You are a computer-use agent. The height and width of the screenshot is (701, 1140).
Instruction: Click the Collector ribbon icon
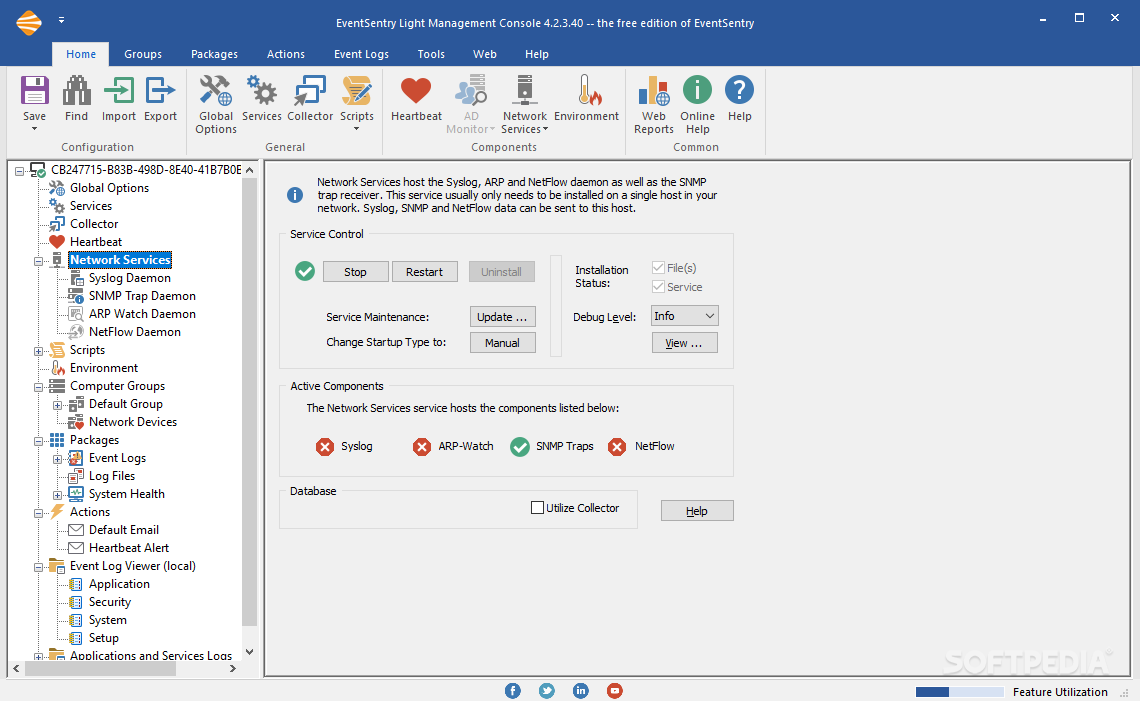(x=310, y=91)
